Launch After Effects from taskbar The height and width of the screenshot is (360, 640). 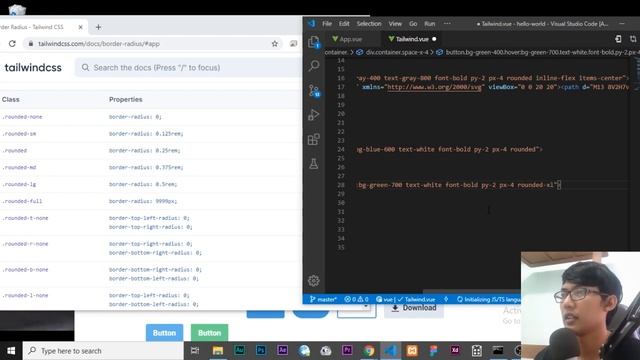point(282,351)
